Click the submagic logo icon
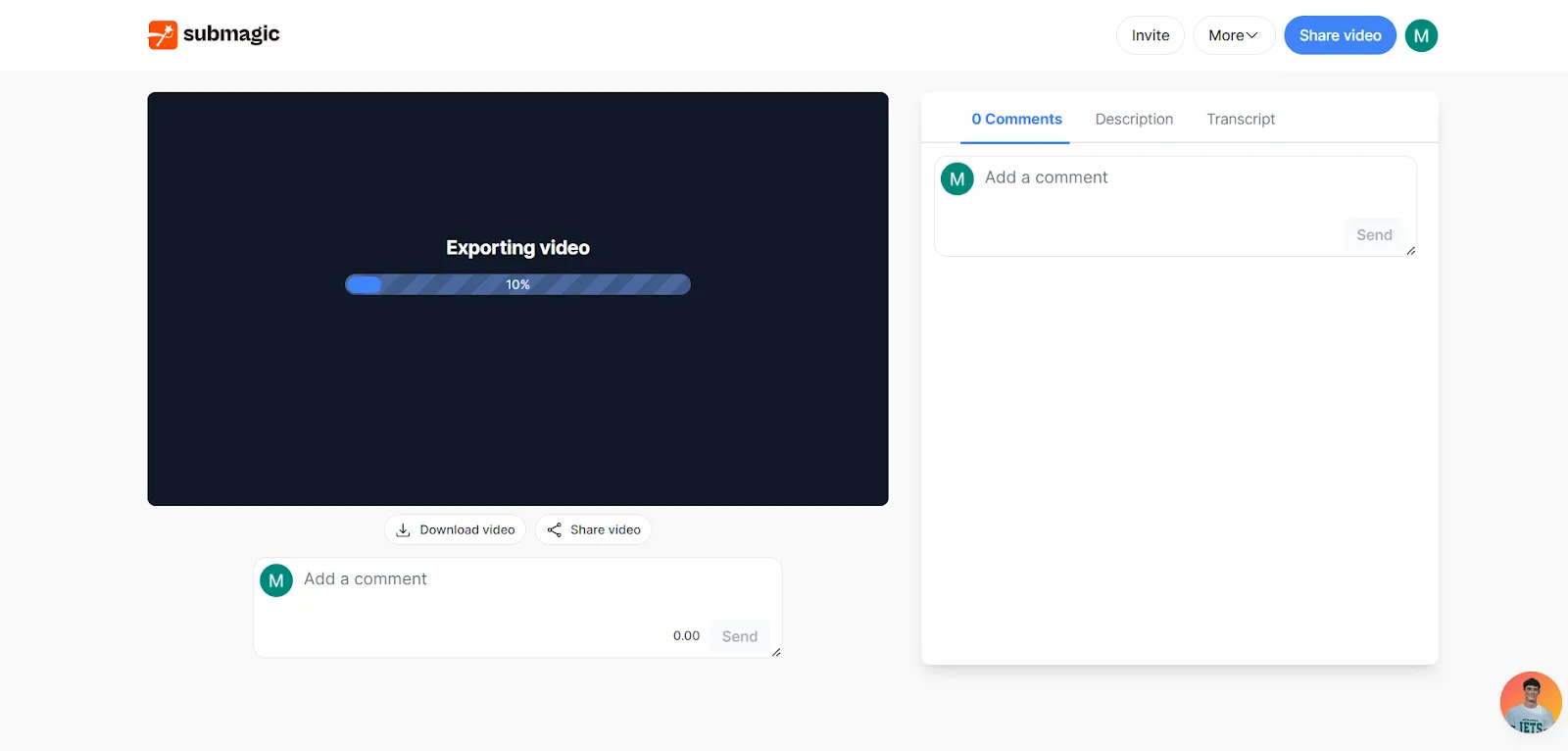 pyautogui.click(x=163, y=34)
